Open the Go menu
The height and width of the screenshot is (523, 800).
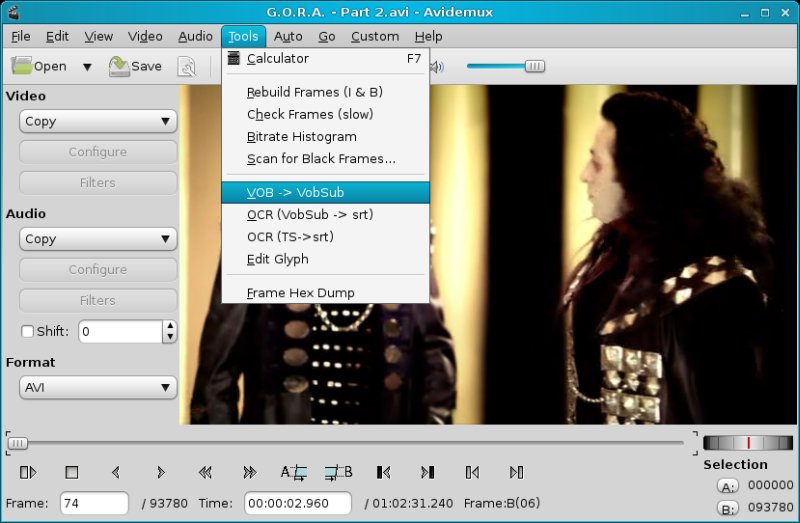tap(327, 37)
